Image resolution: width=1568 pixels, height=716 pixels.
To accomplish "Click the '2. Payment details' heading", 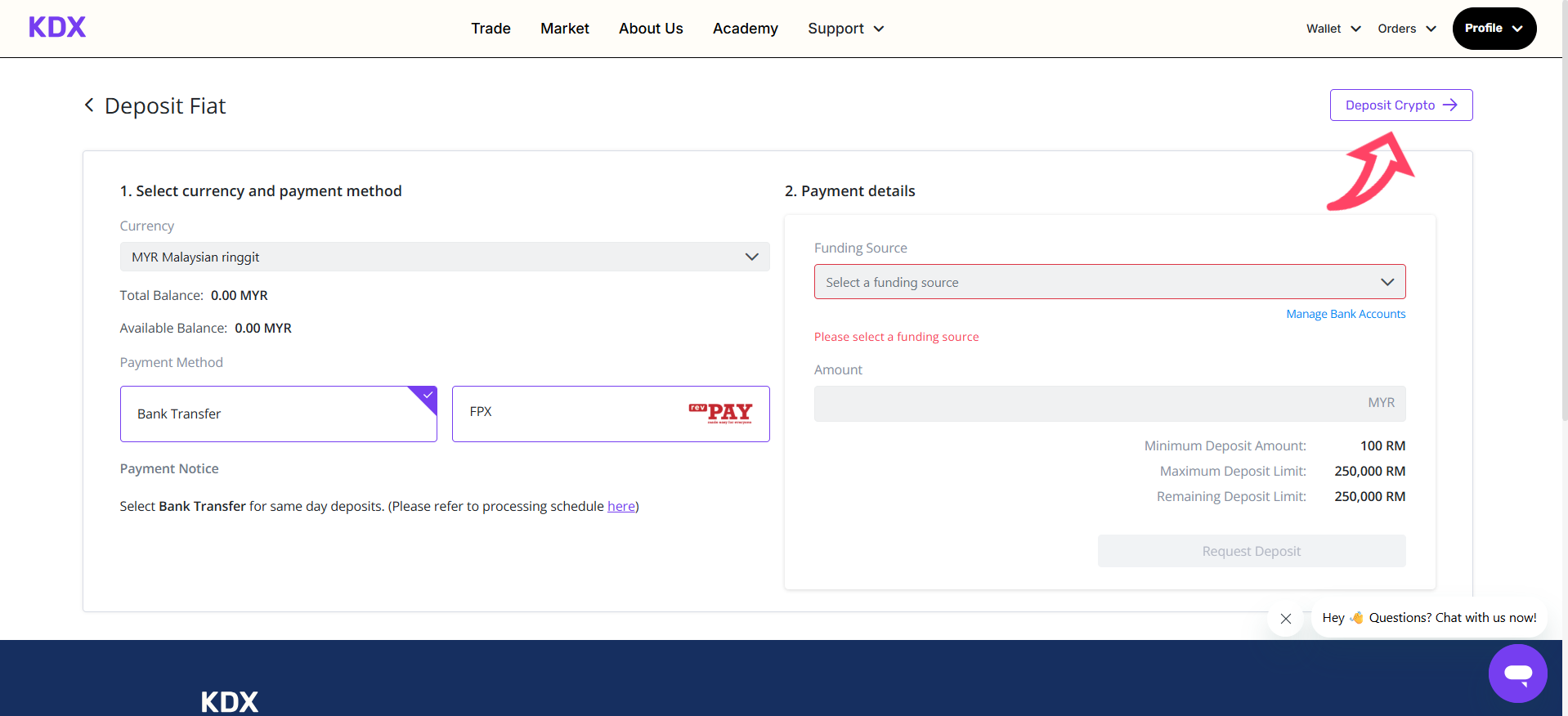I will click(x=850, y=190).
